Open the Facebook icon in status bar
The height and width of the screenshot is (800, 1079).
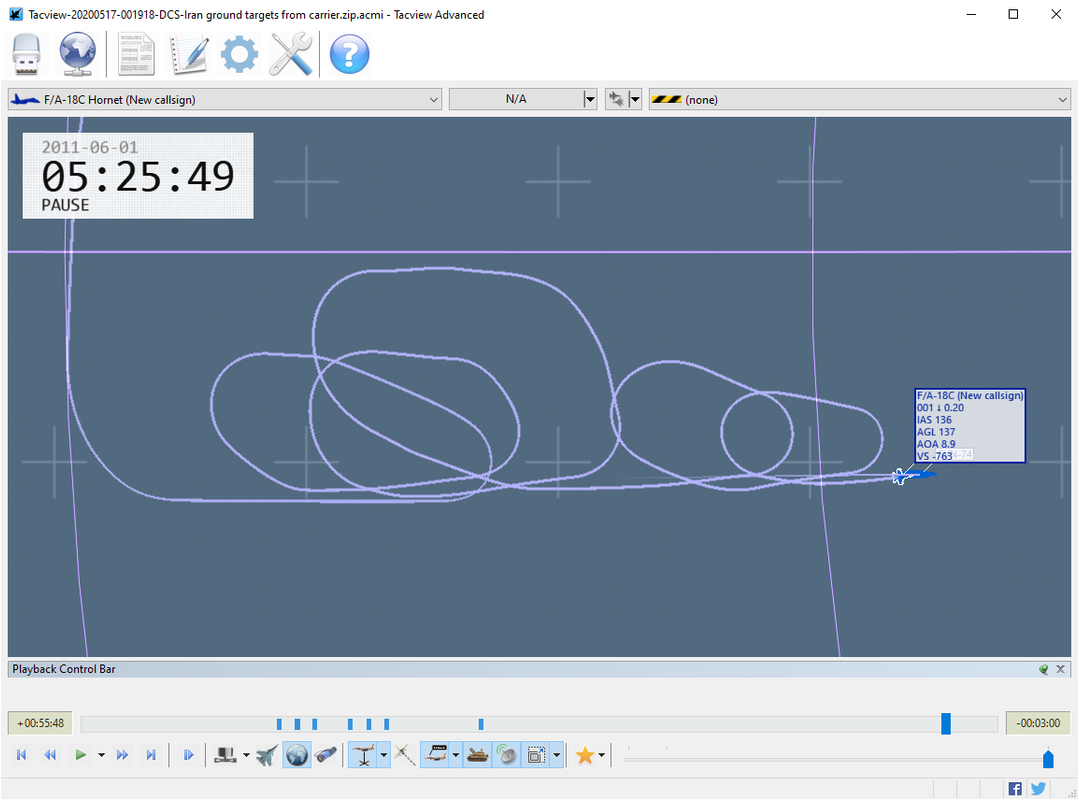(x=1015, y=789)
